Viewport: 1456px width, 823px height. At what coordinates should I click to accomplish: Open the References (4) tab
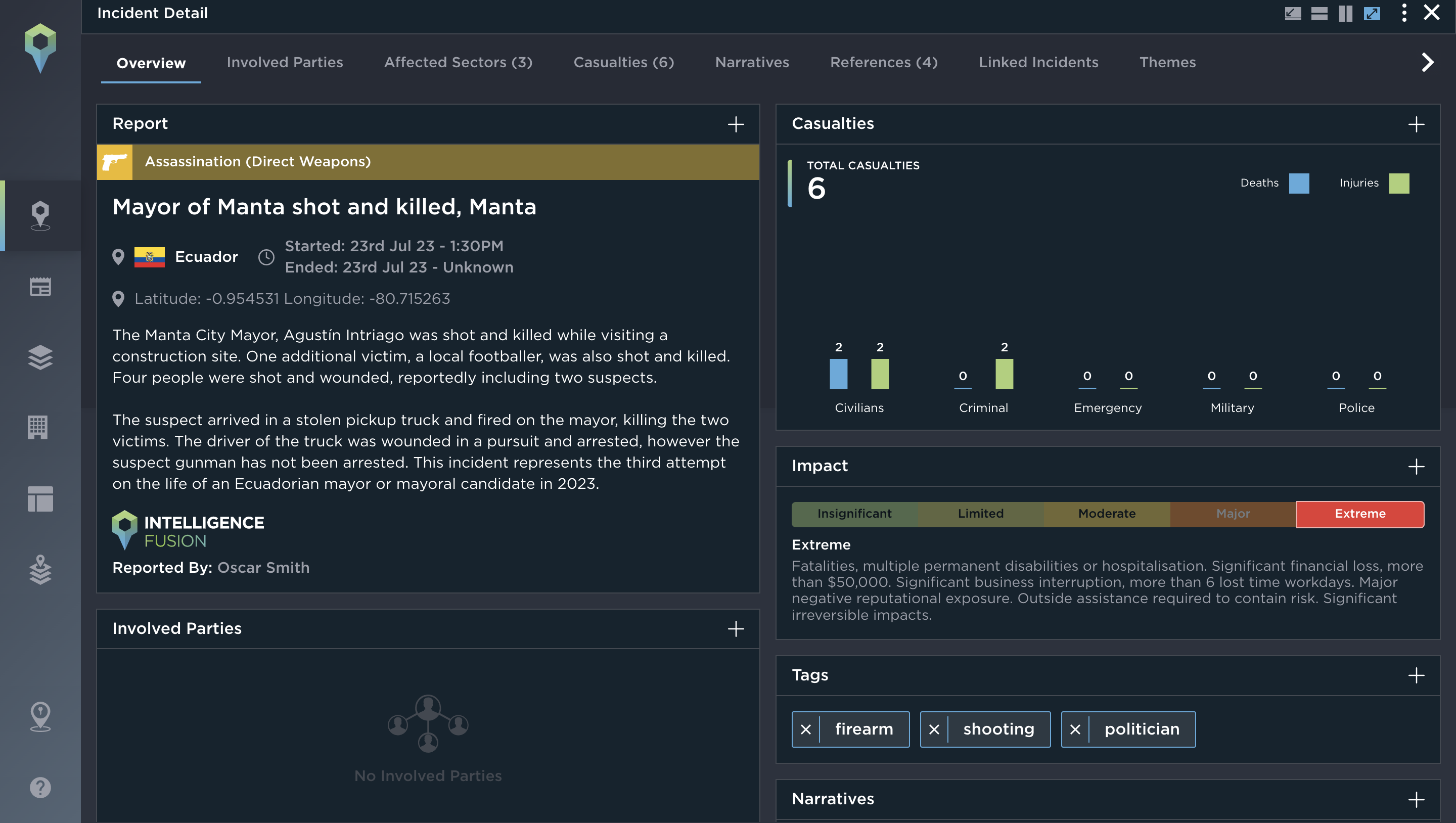(884, 62)
